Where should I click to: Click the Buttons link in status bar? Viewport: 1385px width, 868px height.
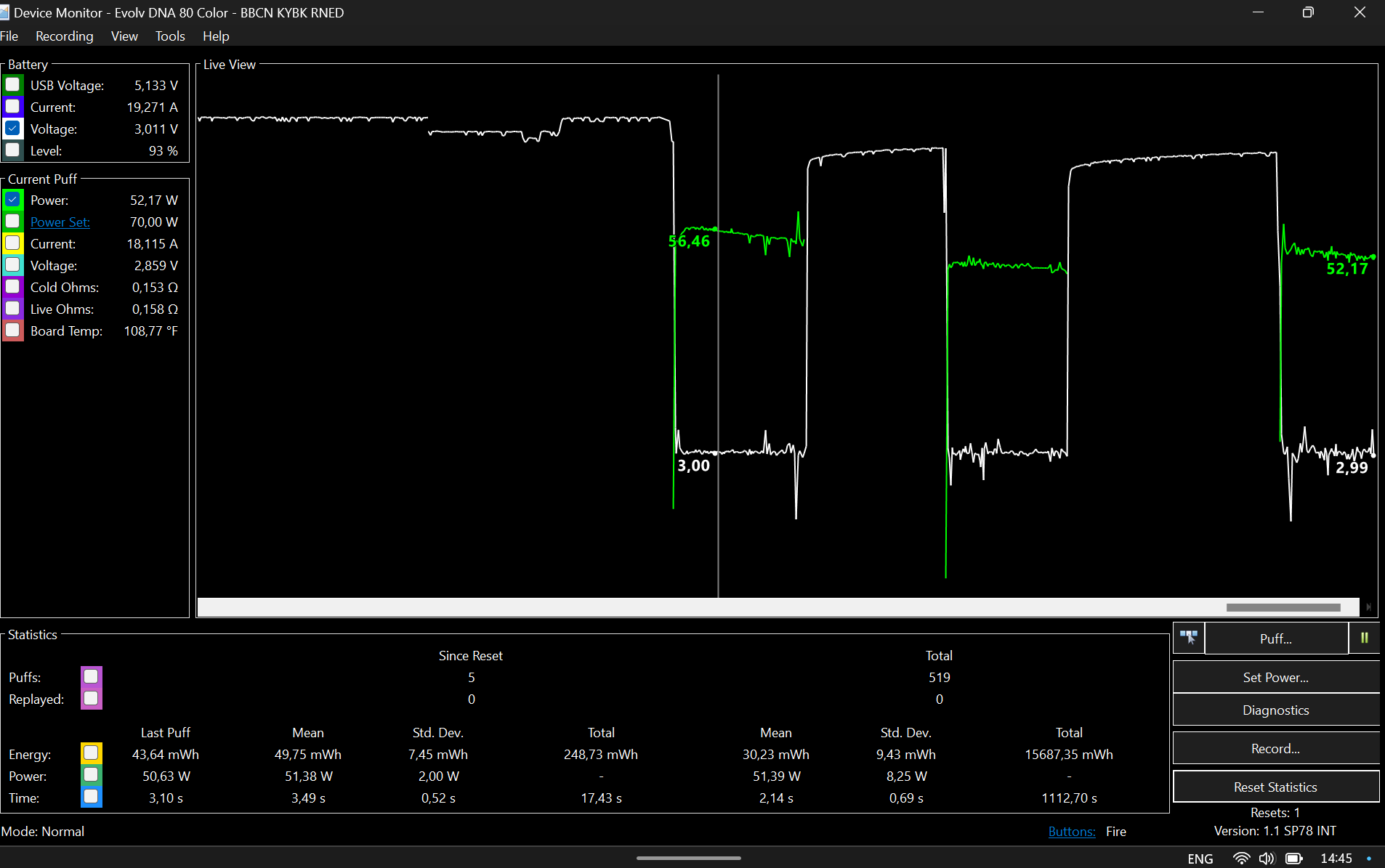click(1071, 832)
